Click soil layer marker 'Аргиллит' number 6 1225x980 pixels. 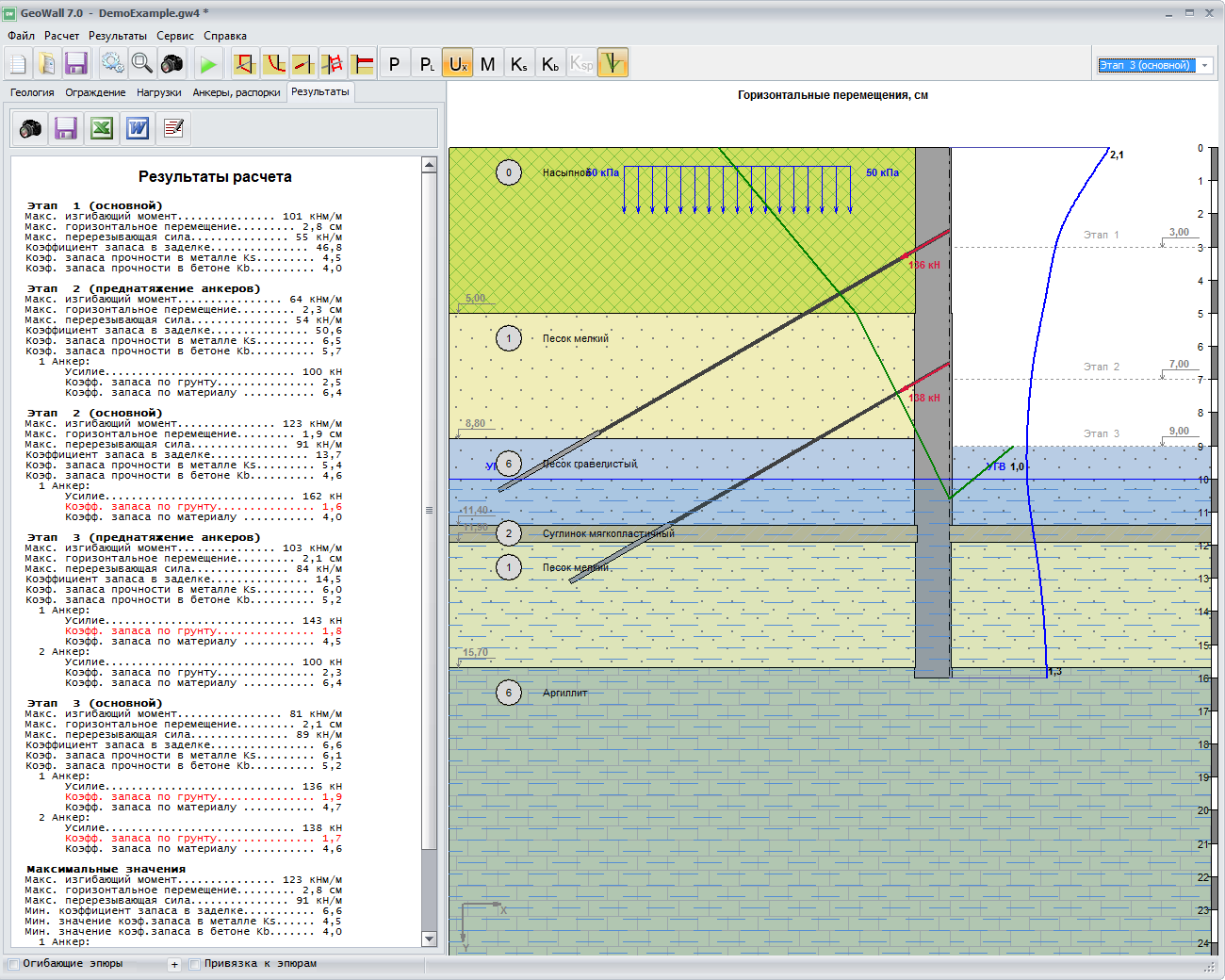(509, 693)
